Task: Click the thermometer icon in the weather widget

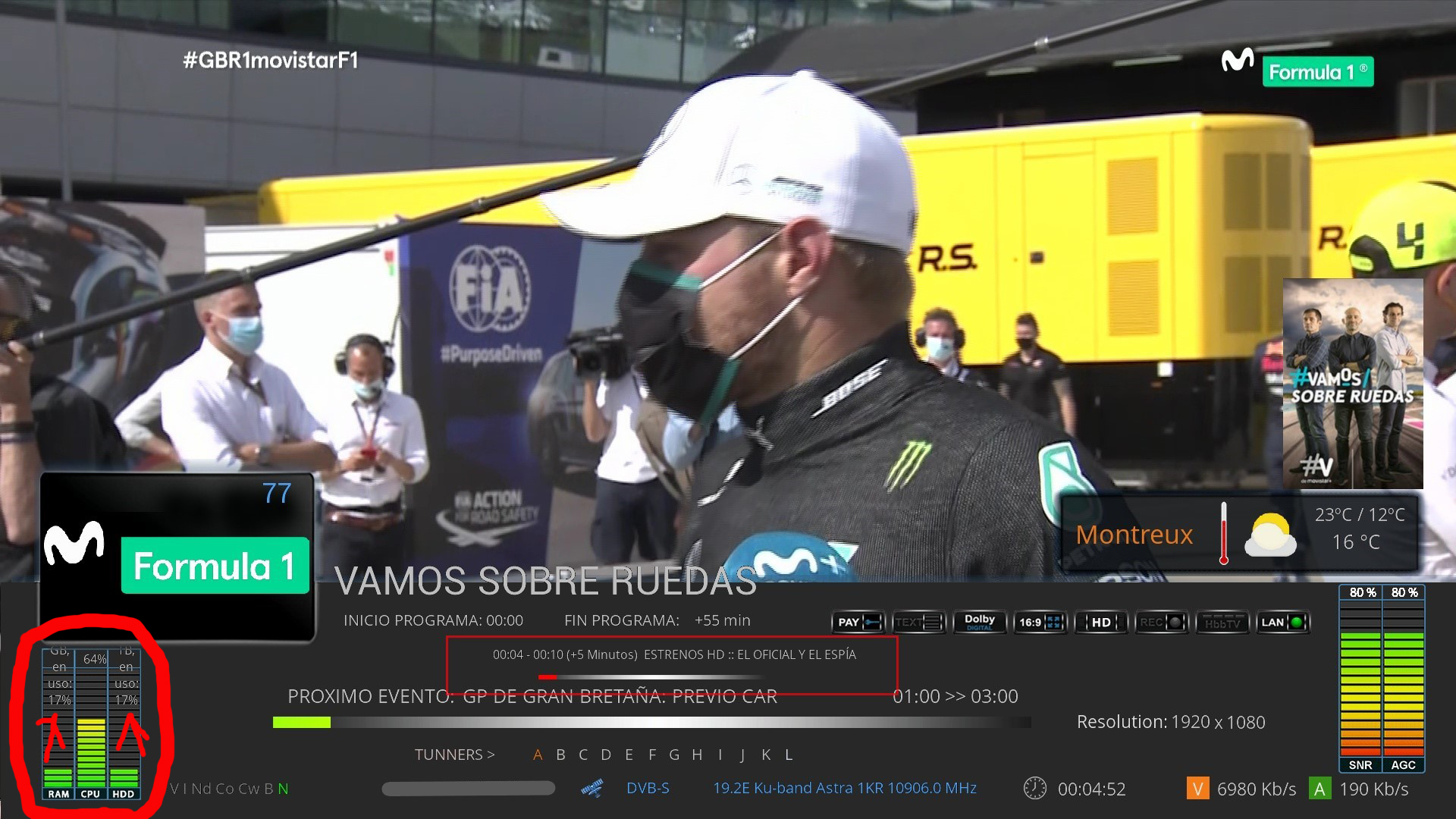Action: click(1223, 534)
